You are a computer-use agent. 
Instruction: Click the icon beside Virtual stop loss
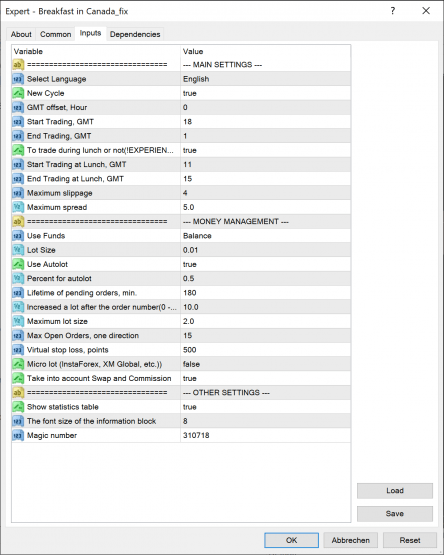coord(18,350)
